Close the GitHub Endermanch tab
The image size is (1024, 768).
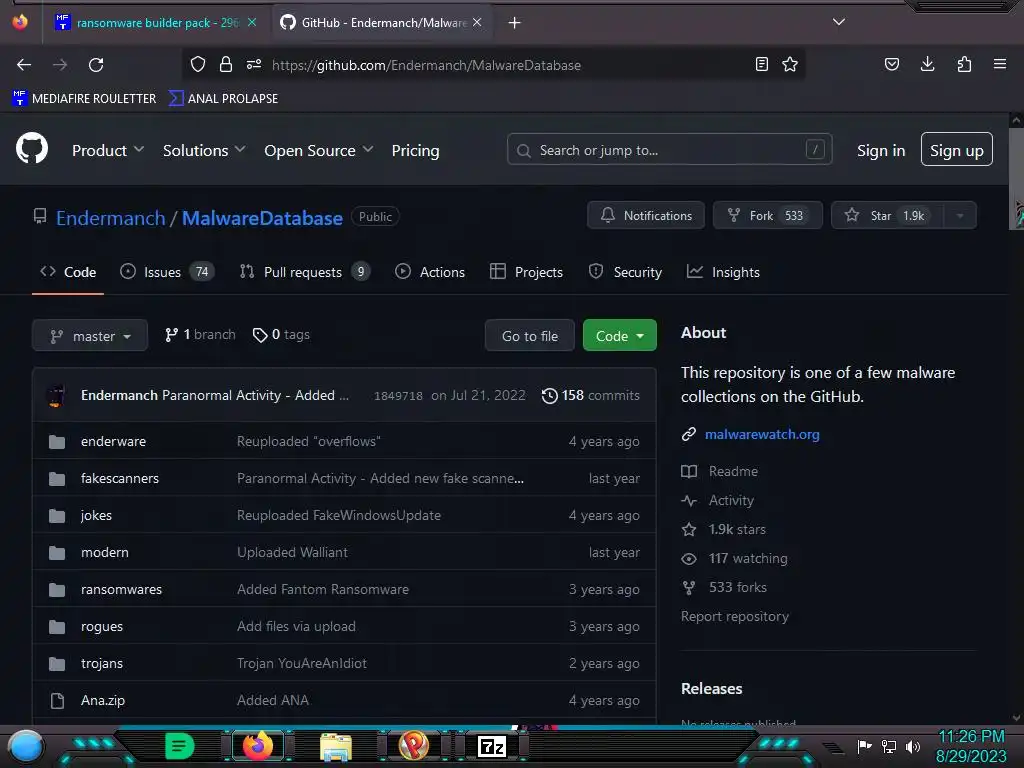(x=477, y=23)
